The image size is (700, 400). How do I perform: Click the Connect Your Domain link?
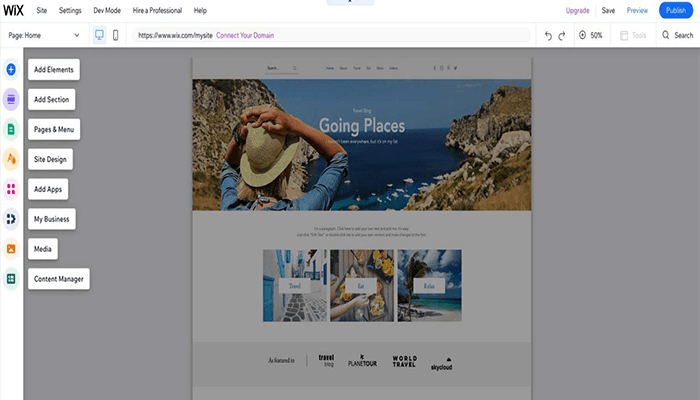coord(245,35)
